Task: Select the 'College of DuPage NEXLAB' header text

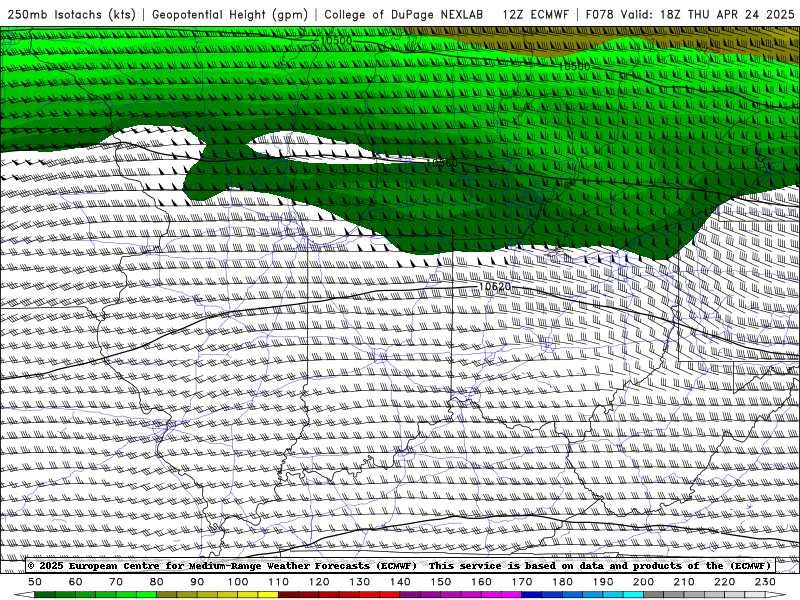Action: coord(404,14)
